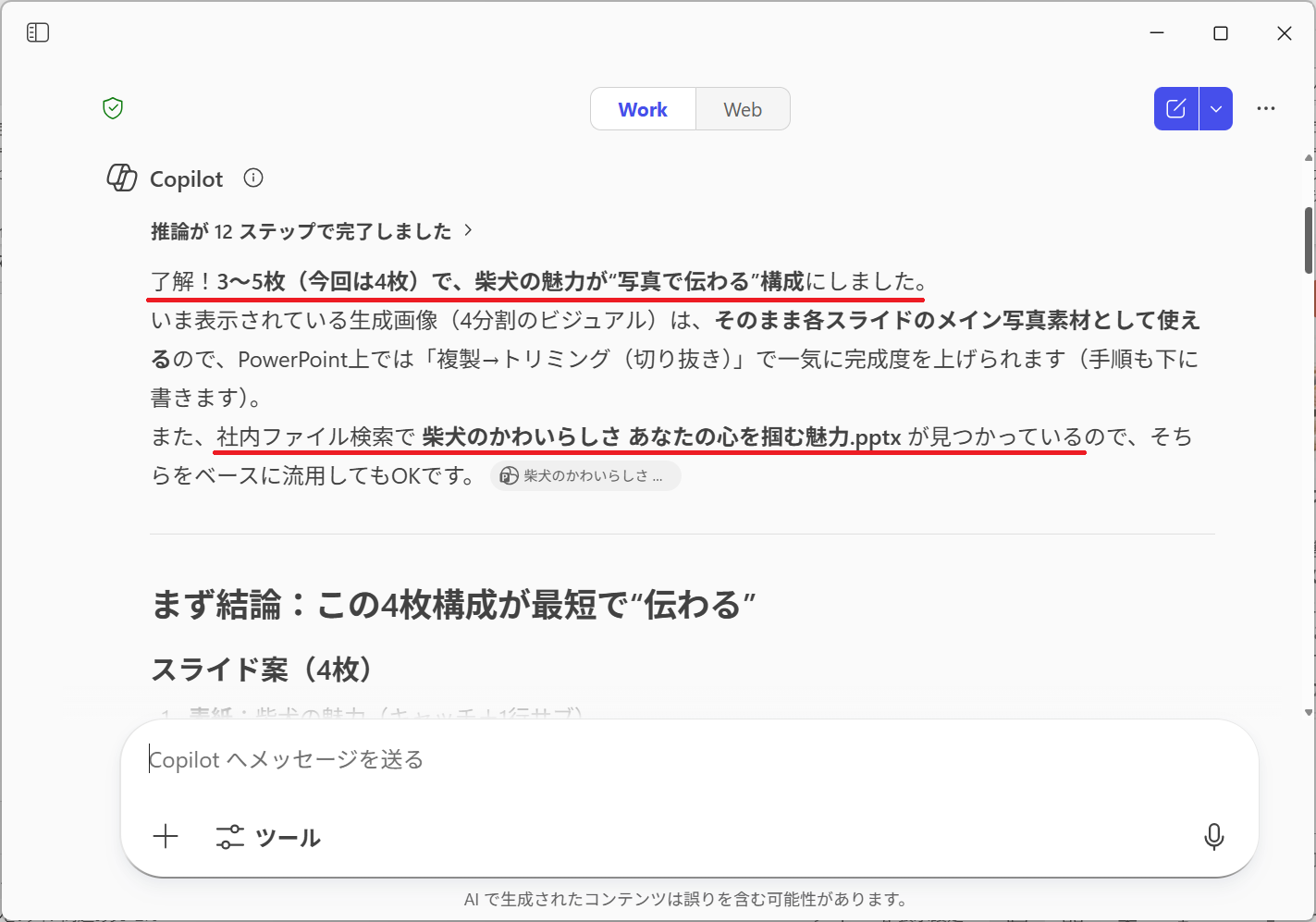The height and width of the screenshot is (922, 1316).
Task: Start a new chat with compose icon
Action: coord(1175,109)
